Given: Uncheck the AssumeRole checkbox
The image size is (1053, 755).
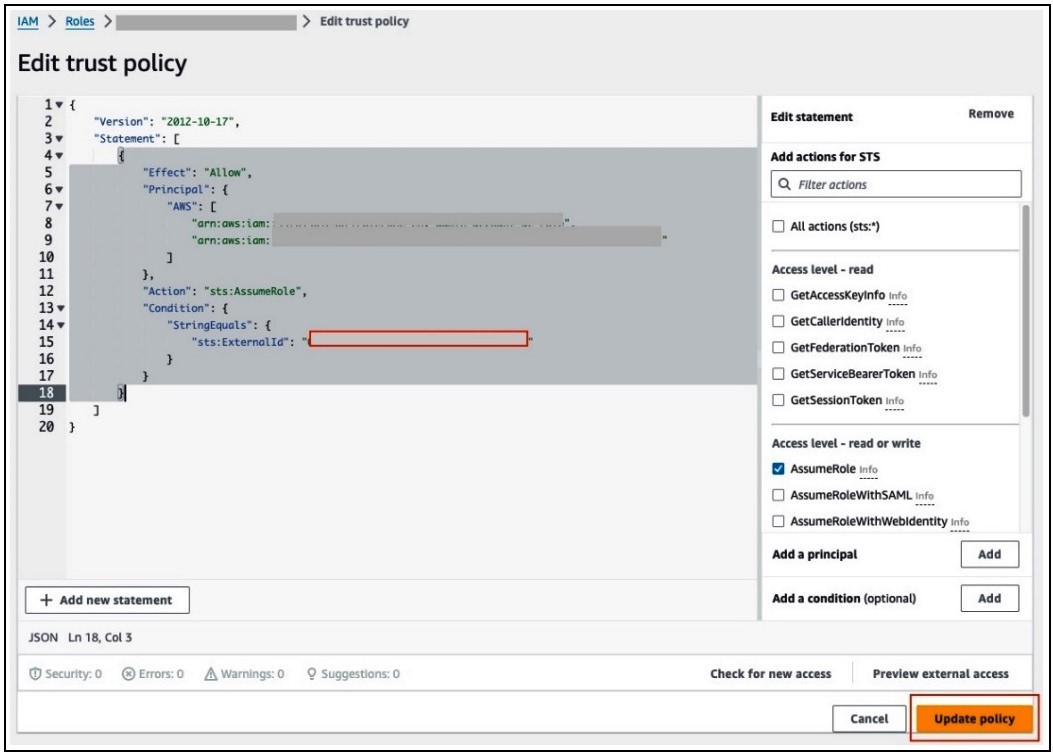Looking at the screenshot, I should [778, 468].
